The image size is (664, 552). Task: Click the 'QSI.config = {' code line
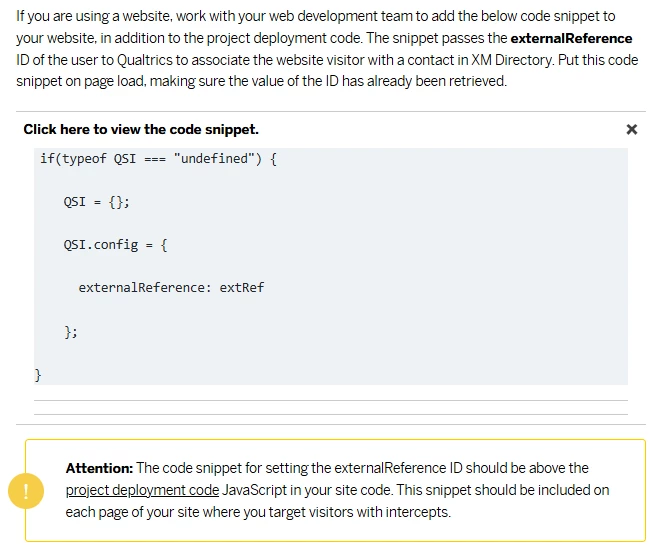click(116, 245)
